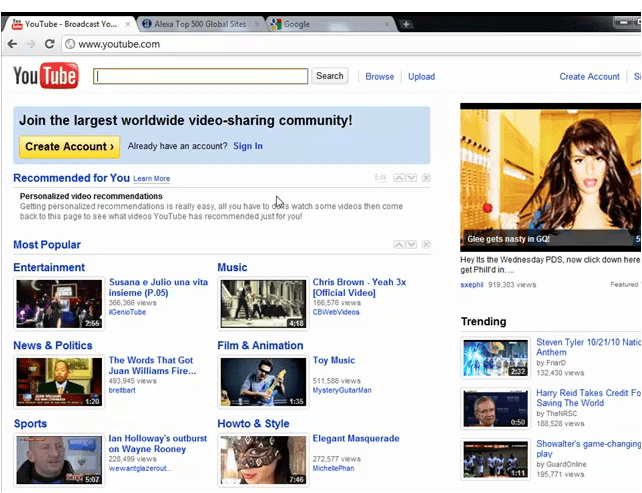Open Howto & Style category heading

[253, 423]
